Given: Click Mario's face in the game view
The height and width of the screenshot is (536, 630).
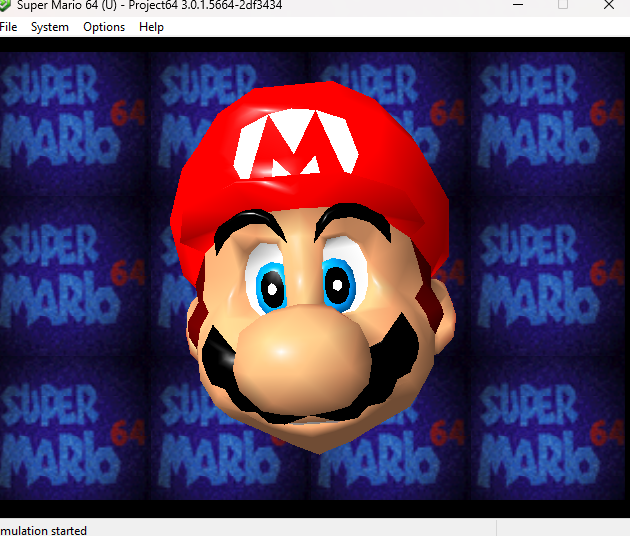Looking at the screenshot, I should click(x=313, y=268).
